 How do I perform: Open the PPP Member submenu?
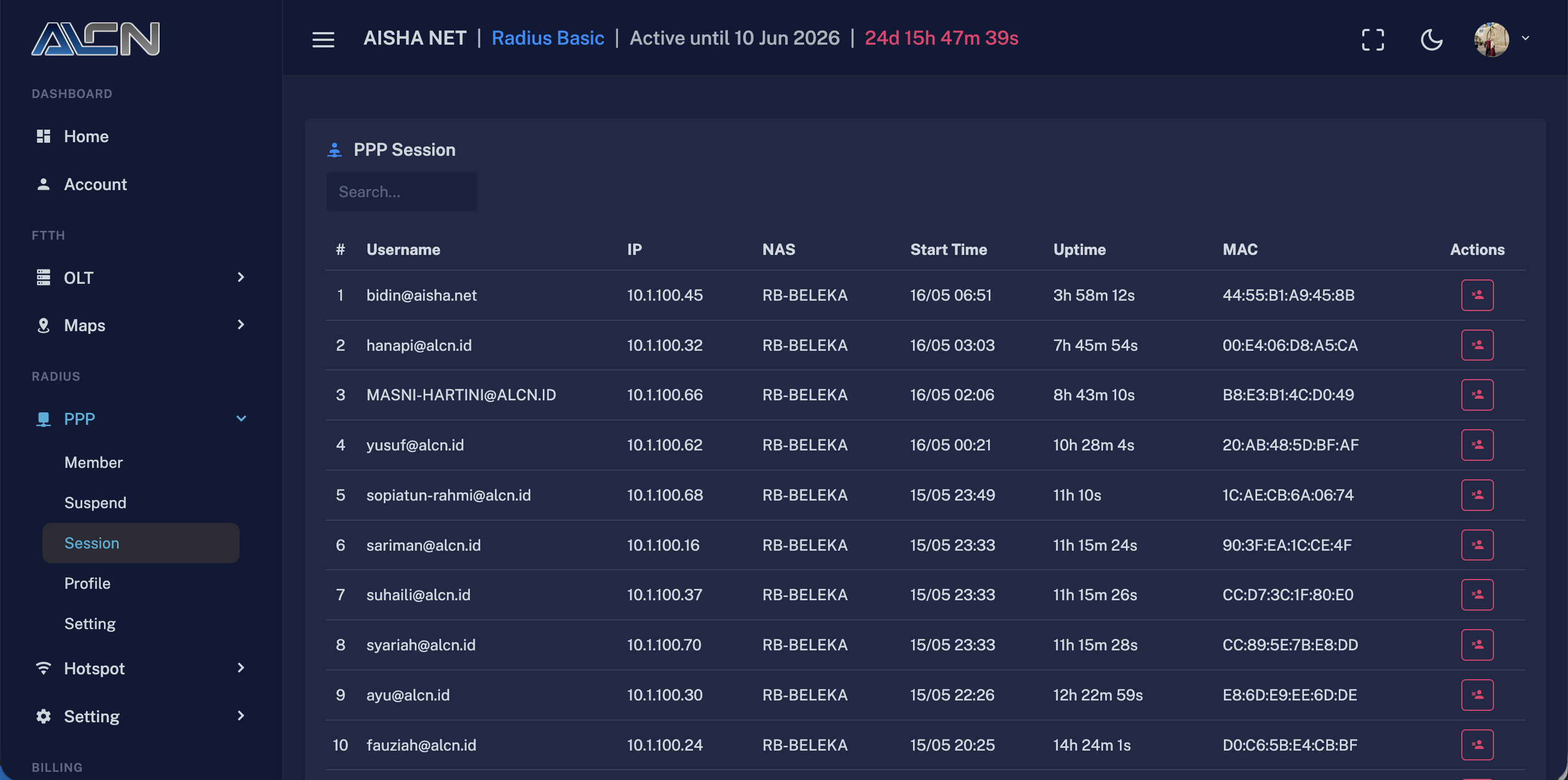click(x=94, y=463)
